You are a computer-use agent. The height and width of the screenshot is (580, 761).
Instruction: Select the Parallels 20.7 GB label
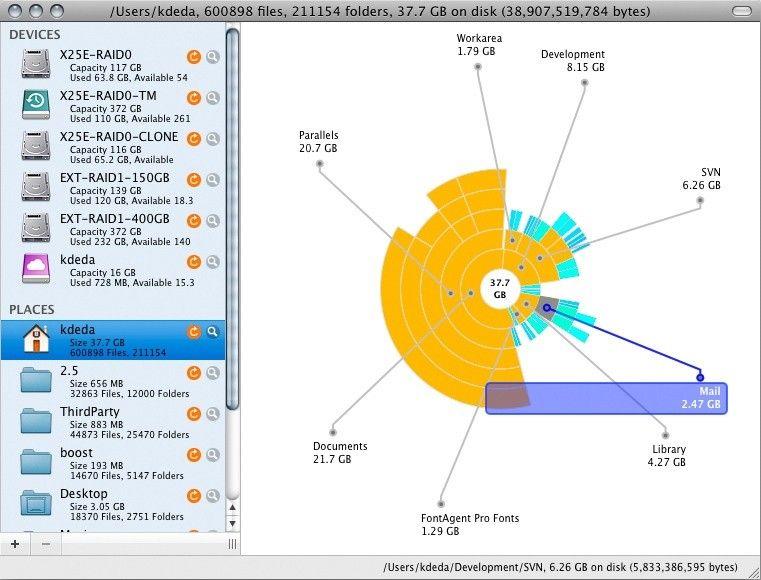pyautogui.click(x=318, y=142)
